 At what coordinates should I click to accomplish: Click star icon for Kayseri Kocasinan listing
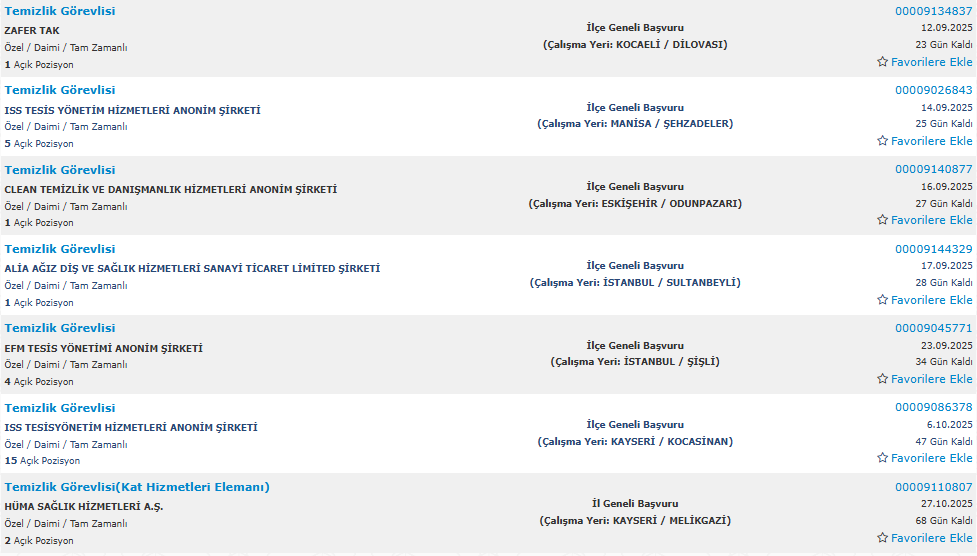tap(882, 458)
